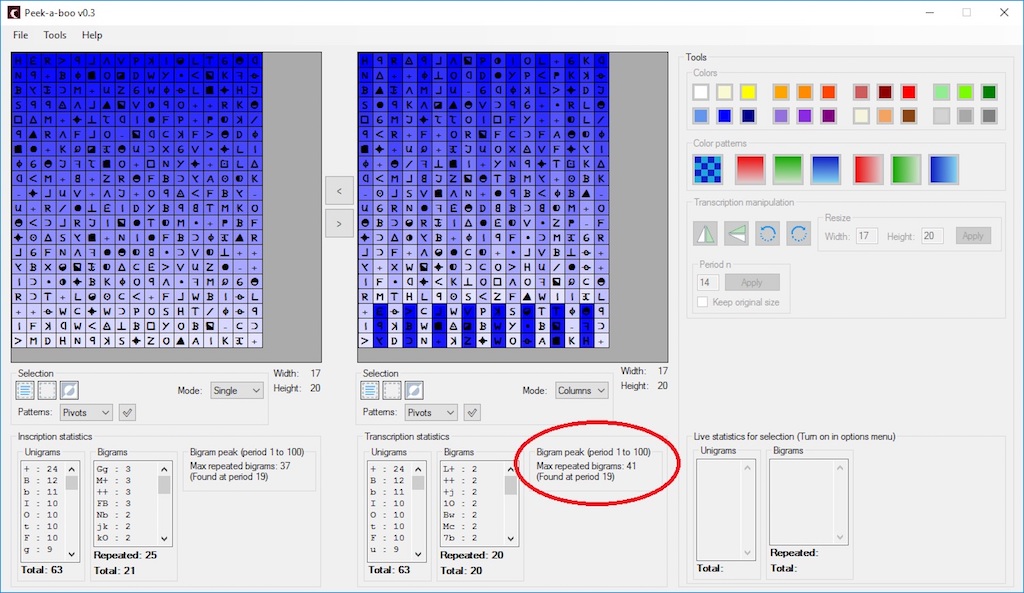Select the horizontal green gradient pattern
Image resolution: width=1024 pixels, height=593 pixels.
(906, 169)
